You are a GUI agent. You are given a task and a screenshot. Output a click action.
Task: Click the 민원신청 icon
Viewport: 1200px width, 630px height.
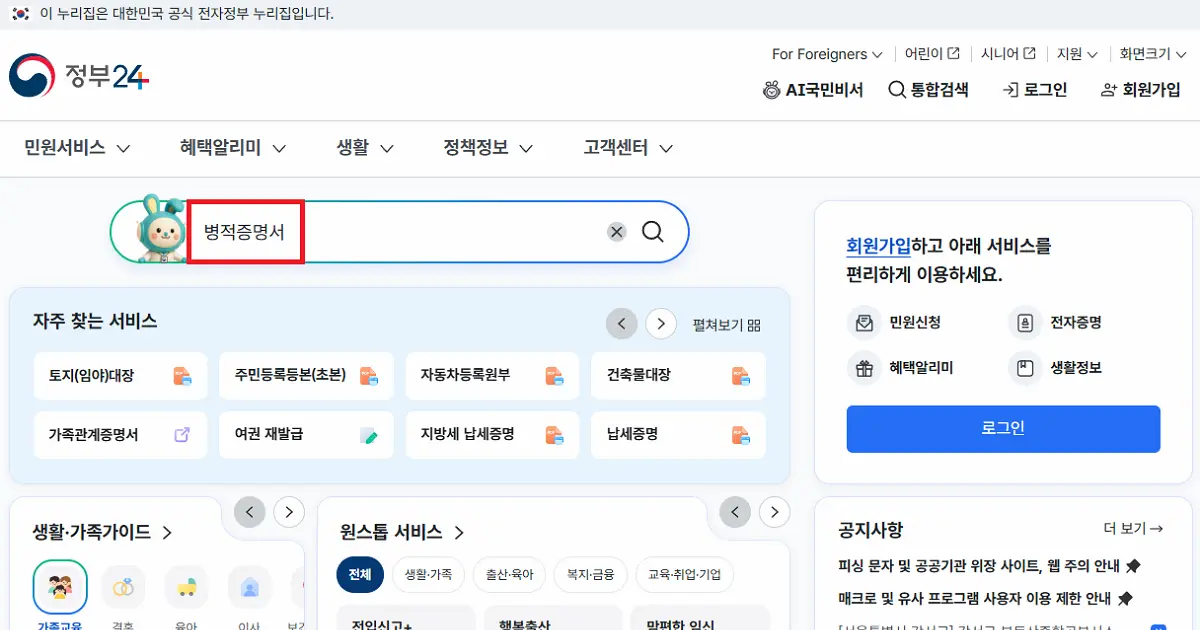coord(862,323)
